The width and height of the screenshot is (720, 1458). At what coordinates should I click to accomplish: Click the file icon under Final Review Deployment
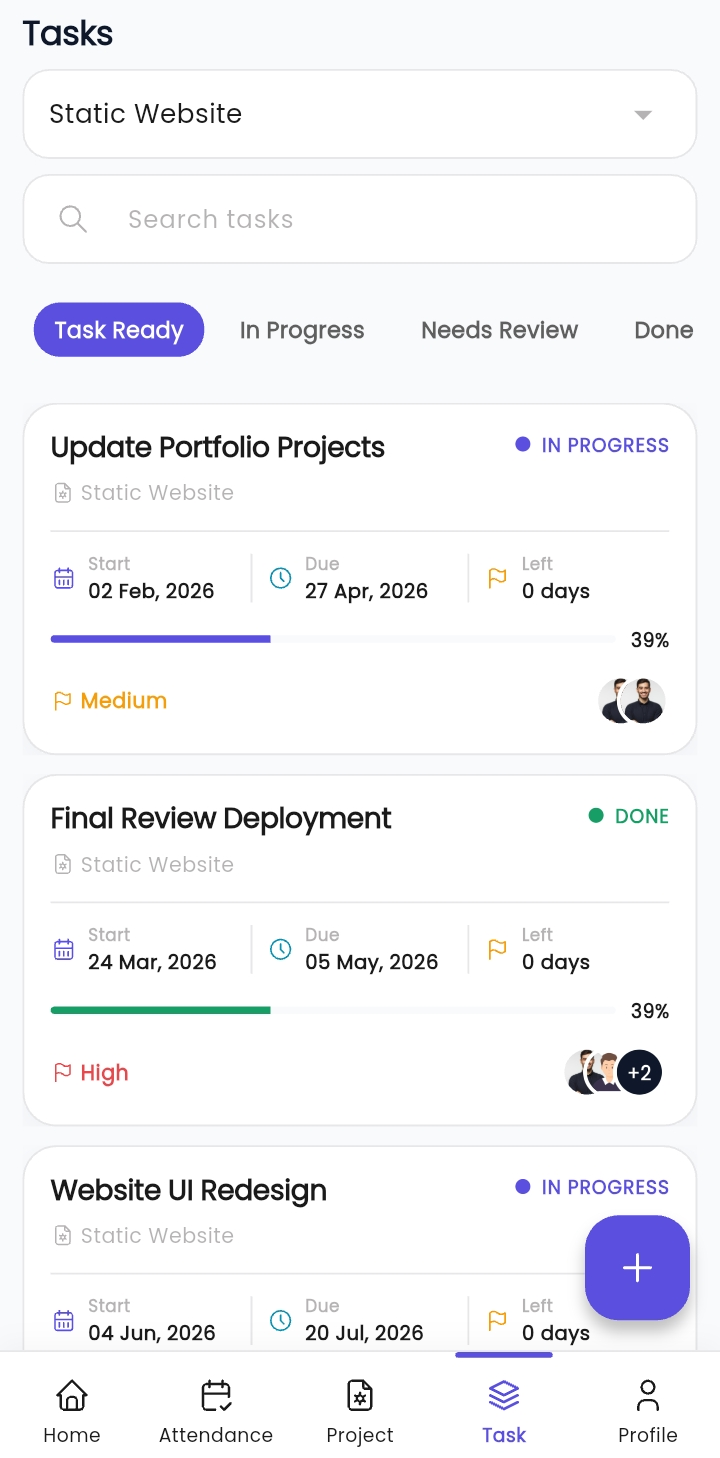coord(62,864)
